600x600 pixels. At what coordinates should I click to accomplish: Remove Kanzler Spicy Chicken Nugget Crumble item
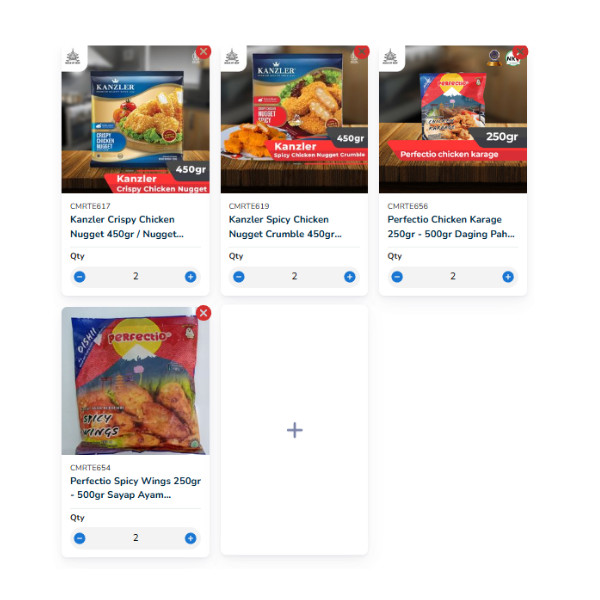pos(362,51)
